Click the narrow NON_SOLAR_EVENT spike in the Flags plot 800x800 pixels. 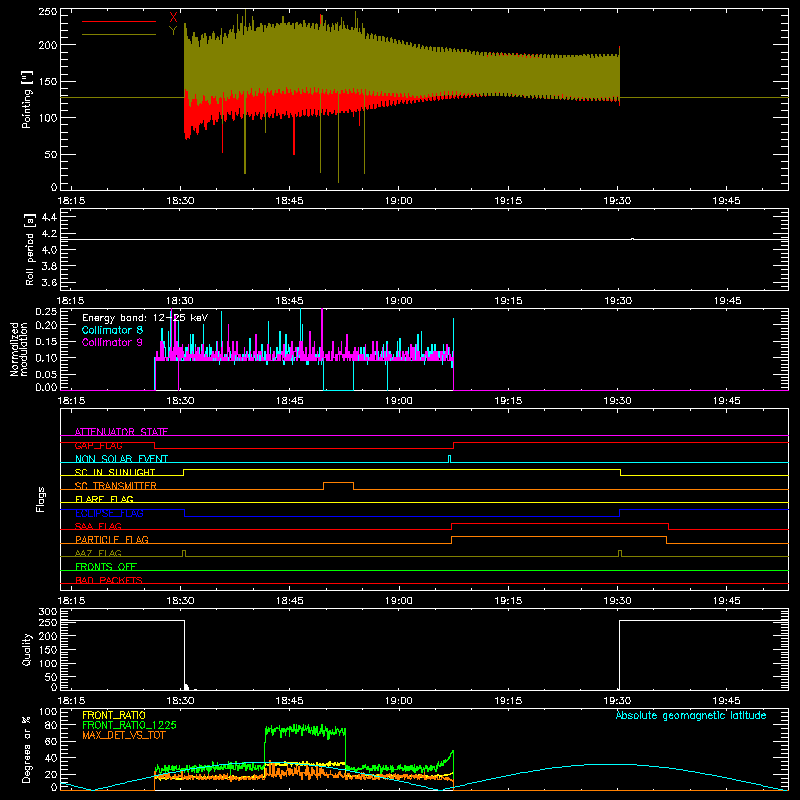449,458
